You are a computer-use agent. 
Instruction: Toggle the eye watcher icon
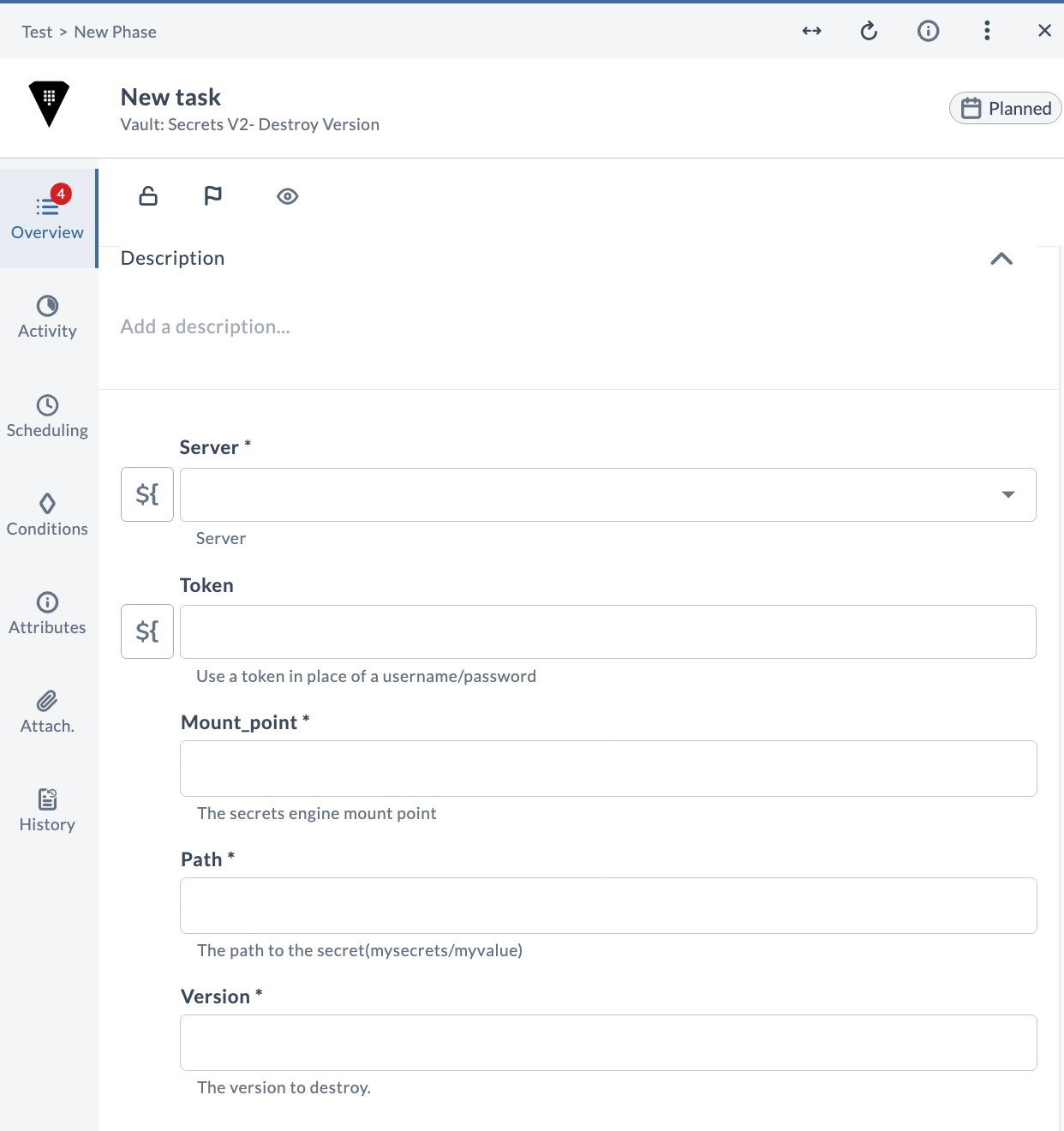click(x=288, y=196)
